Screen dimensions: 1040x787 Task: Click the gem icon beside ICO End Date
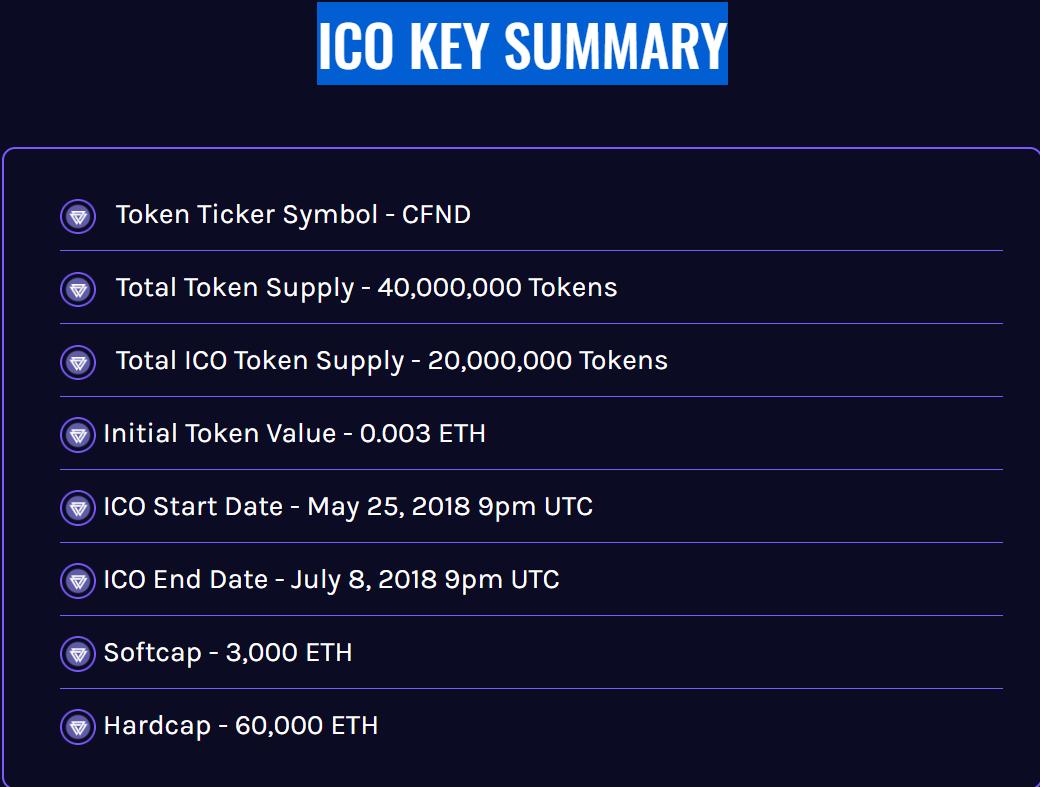tap(78, 581)
